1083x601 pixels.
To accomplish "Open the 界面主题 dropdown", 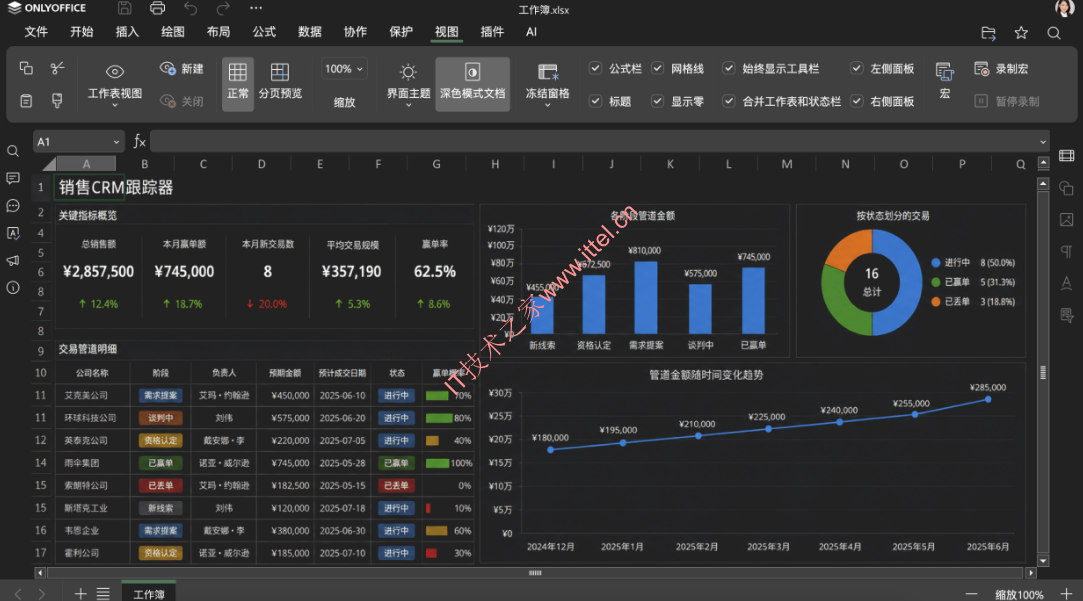I will tap(408, 83).
